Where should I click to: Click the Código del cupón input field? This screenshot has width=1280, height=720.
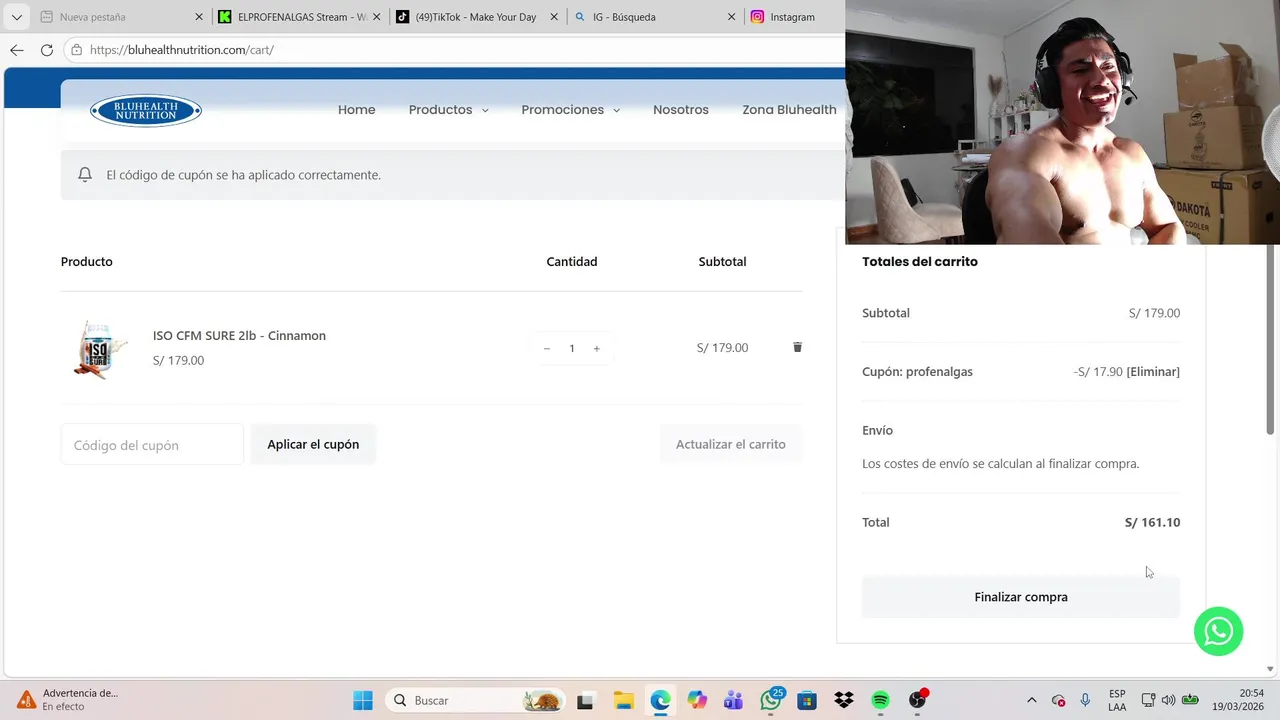[152, 444]
